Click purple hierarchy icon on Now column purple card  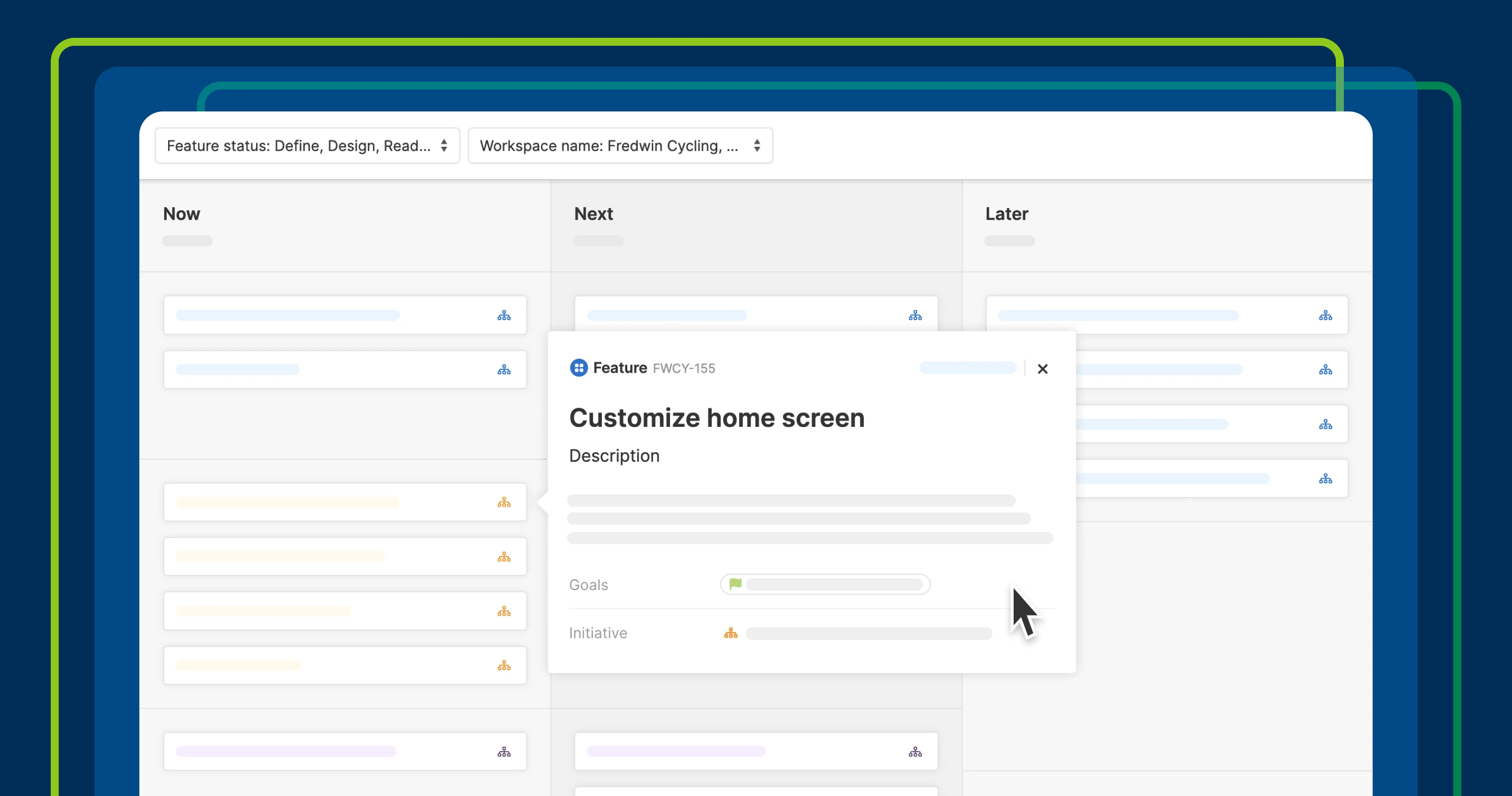[504, 752]
